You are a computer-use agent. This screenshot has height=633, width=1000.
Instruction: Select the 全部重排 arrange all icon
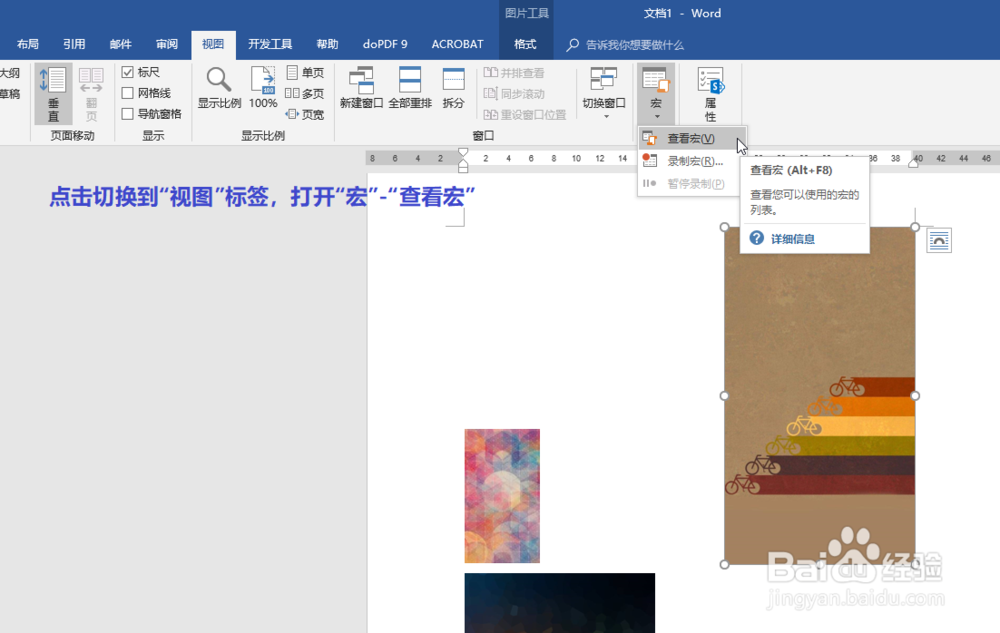(x=409, y=90)
